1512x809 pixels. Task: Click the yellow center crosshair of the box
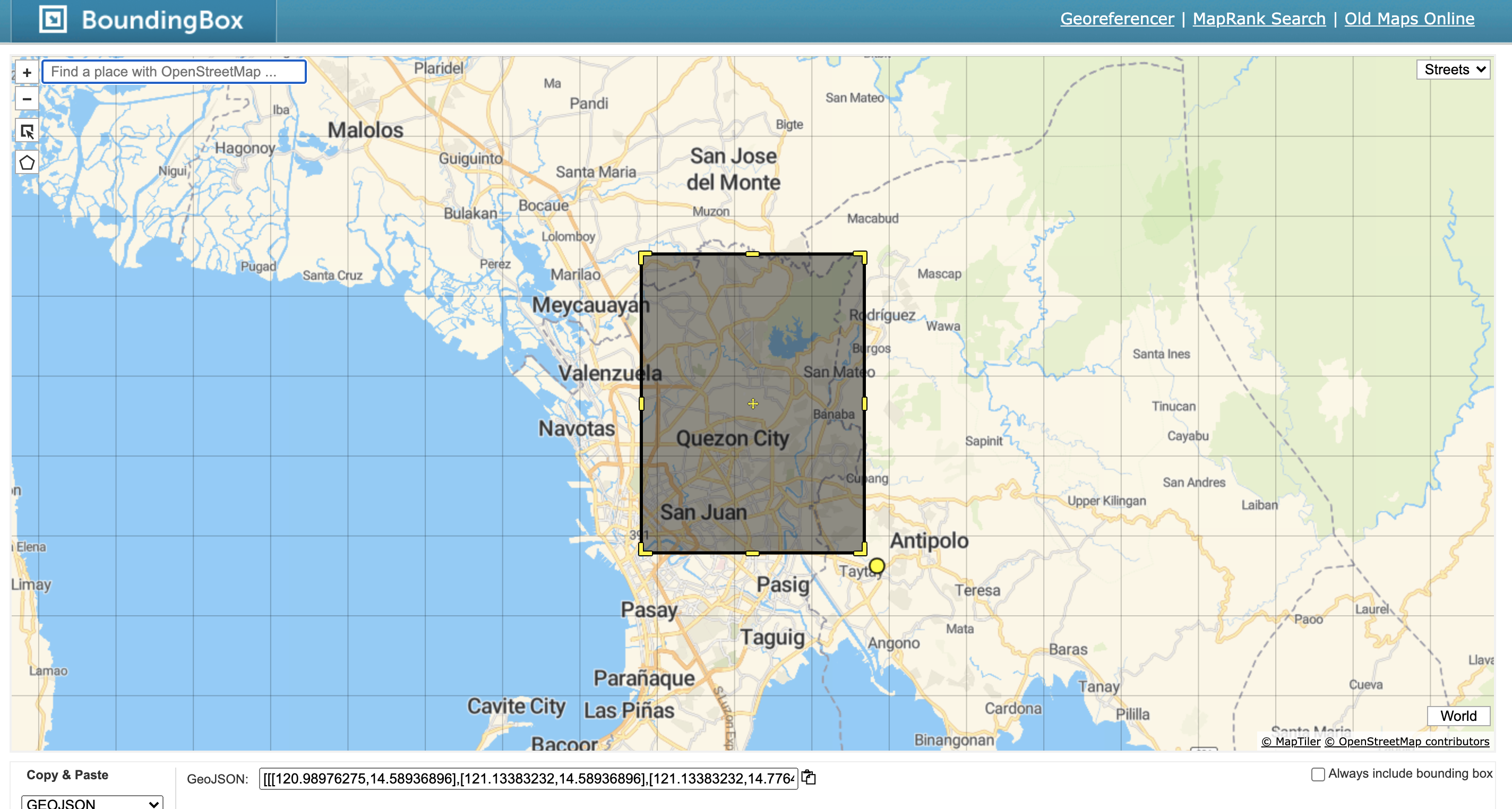[x=753, y=403]
